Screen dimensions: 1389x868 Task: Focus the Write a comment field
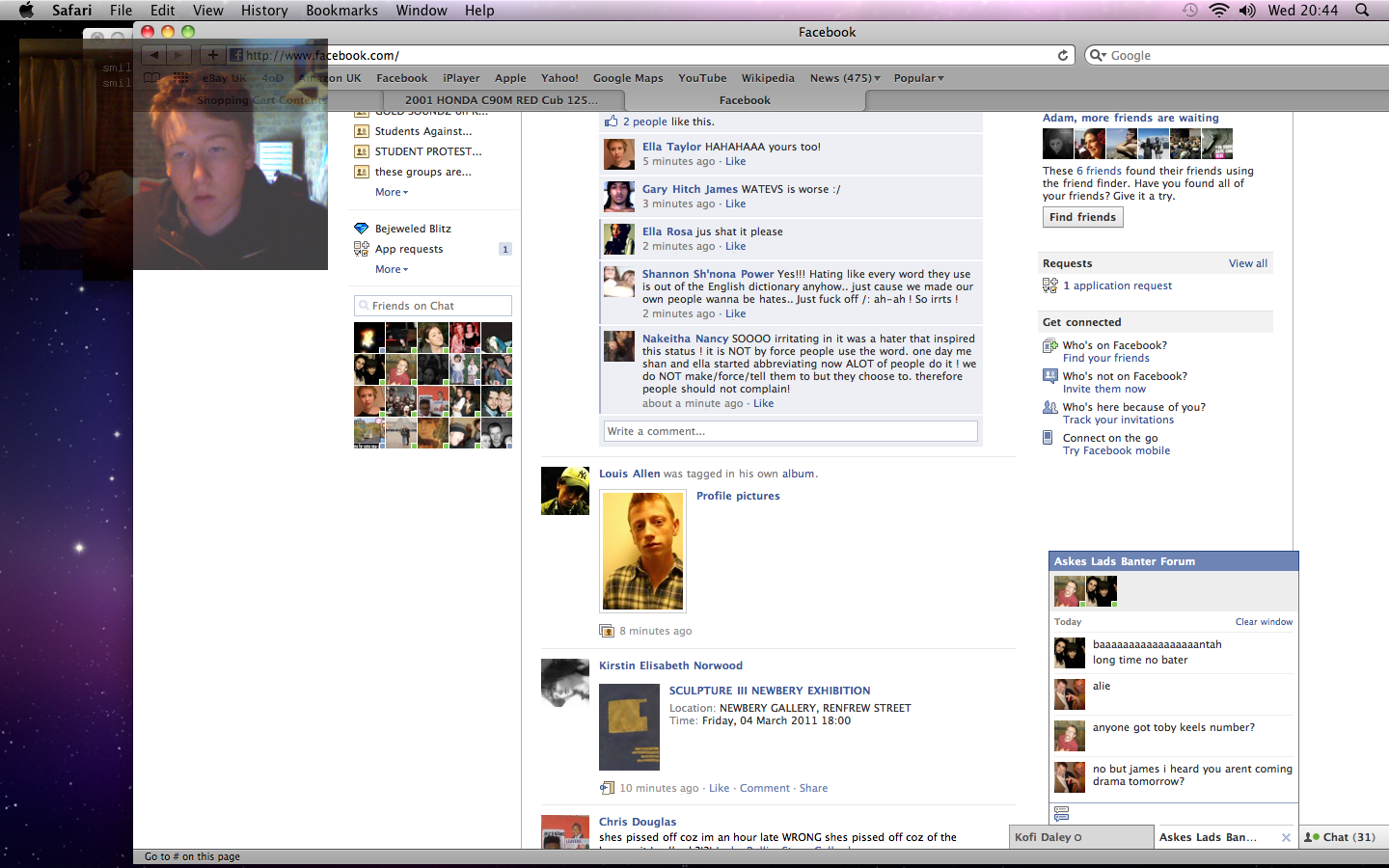pyautogui.click(x=790, y=431)
